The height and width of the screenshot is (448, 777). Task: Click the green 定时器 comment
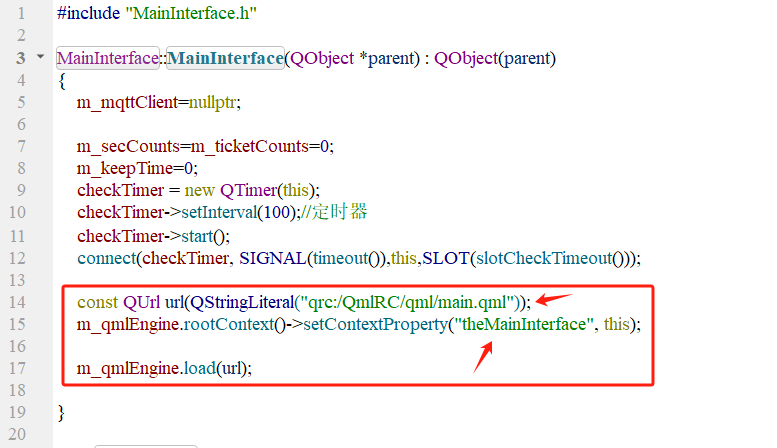pos(334,212)
